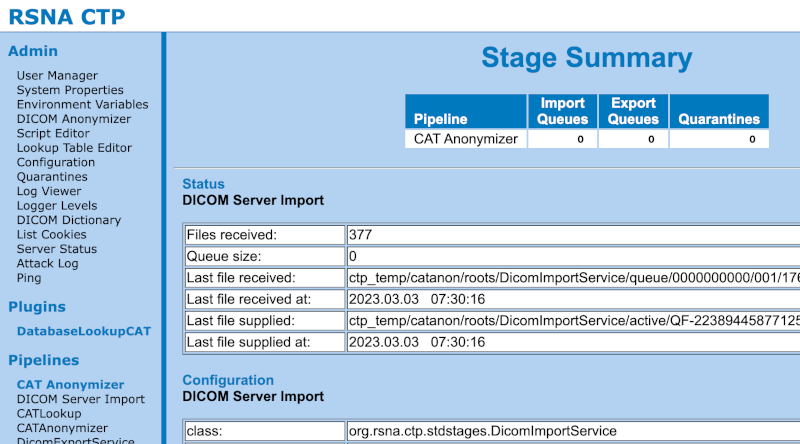
Task: Click List Cookies link
Action: [x=52, y=235]
